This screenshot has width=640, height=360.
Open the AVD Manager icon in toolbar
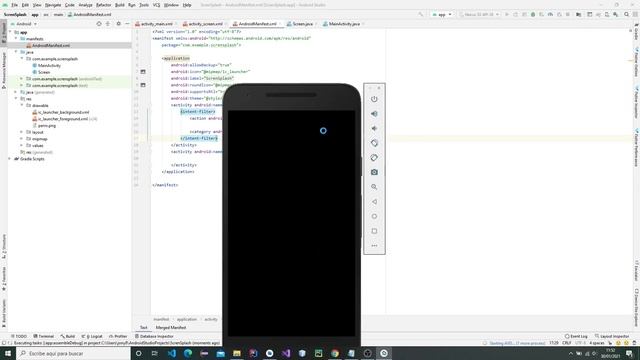[607, 14]
